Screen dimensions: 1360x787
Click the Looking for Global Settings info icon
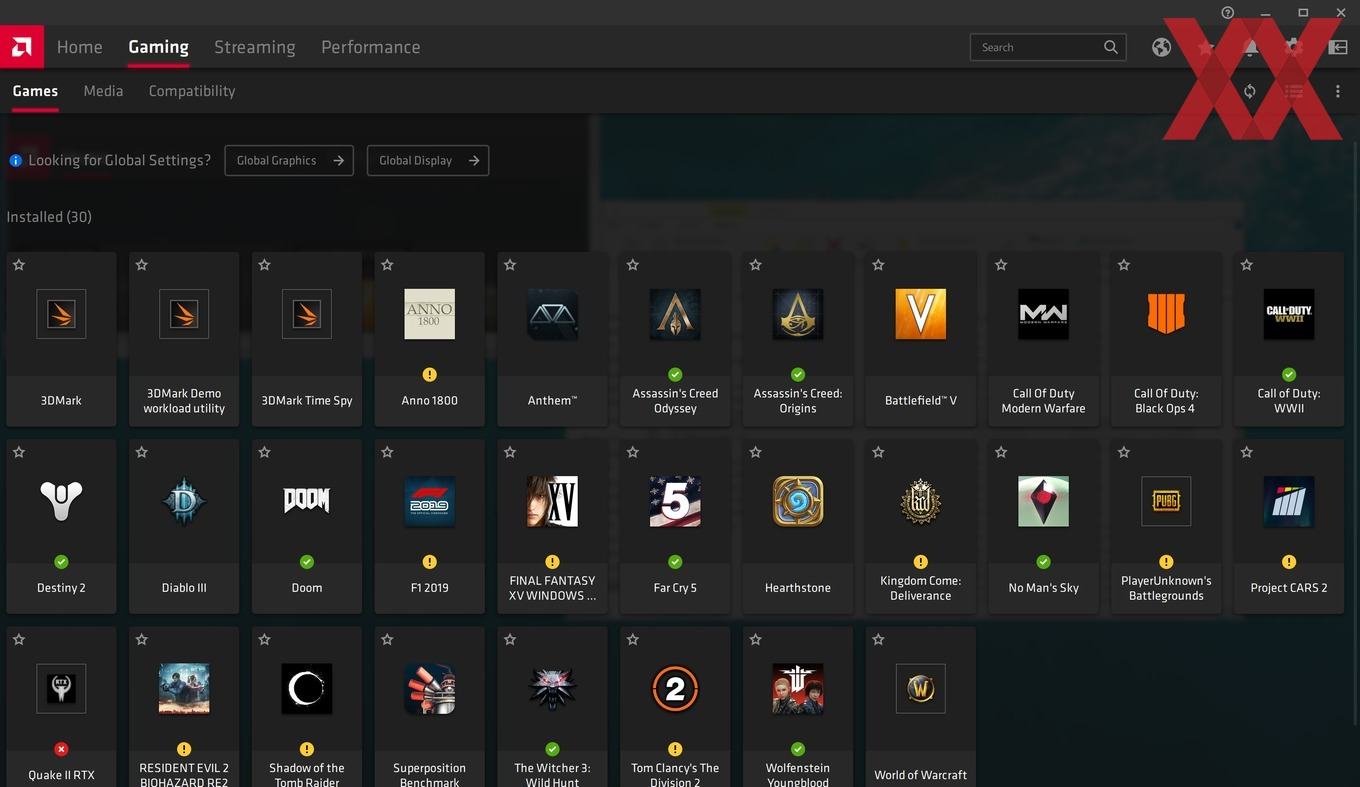[x=15, y=160]
